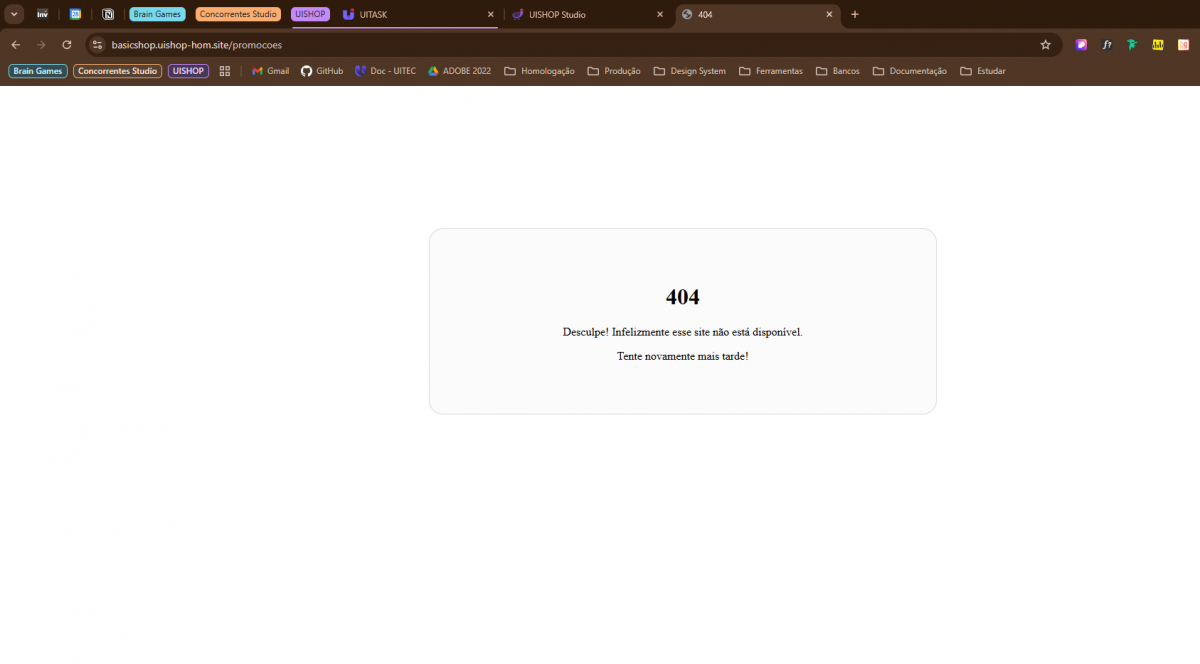Click the pinned calendar tab icon
This screenshot has height=664, width=1200.
click(75, 15)
